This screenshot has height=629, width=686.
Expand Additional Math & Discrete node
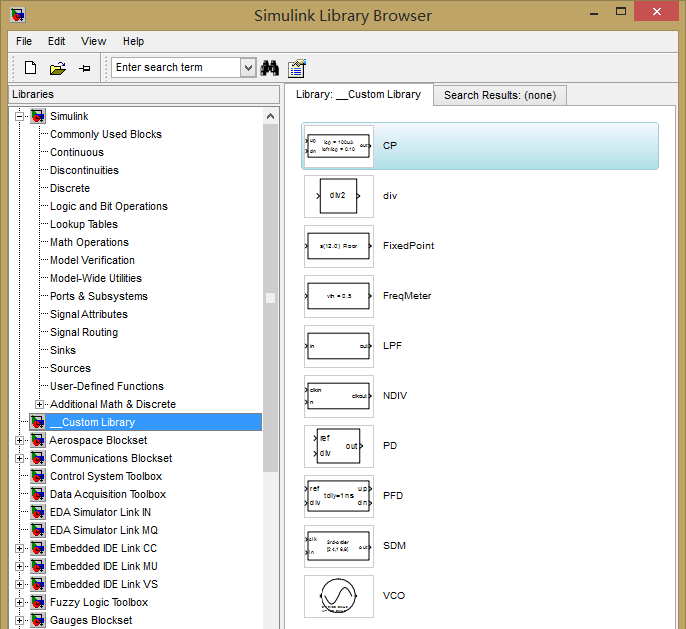click(x=39, y=404)
